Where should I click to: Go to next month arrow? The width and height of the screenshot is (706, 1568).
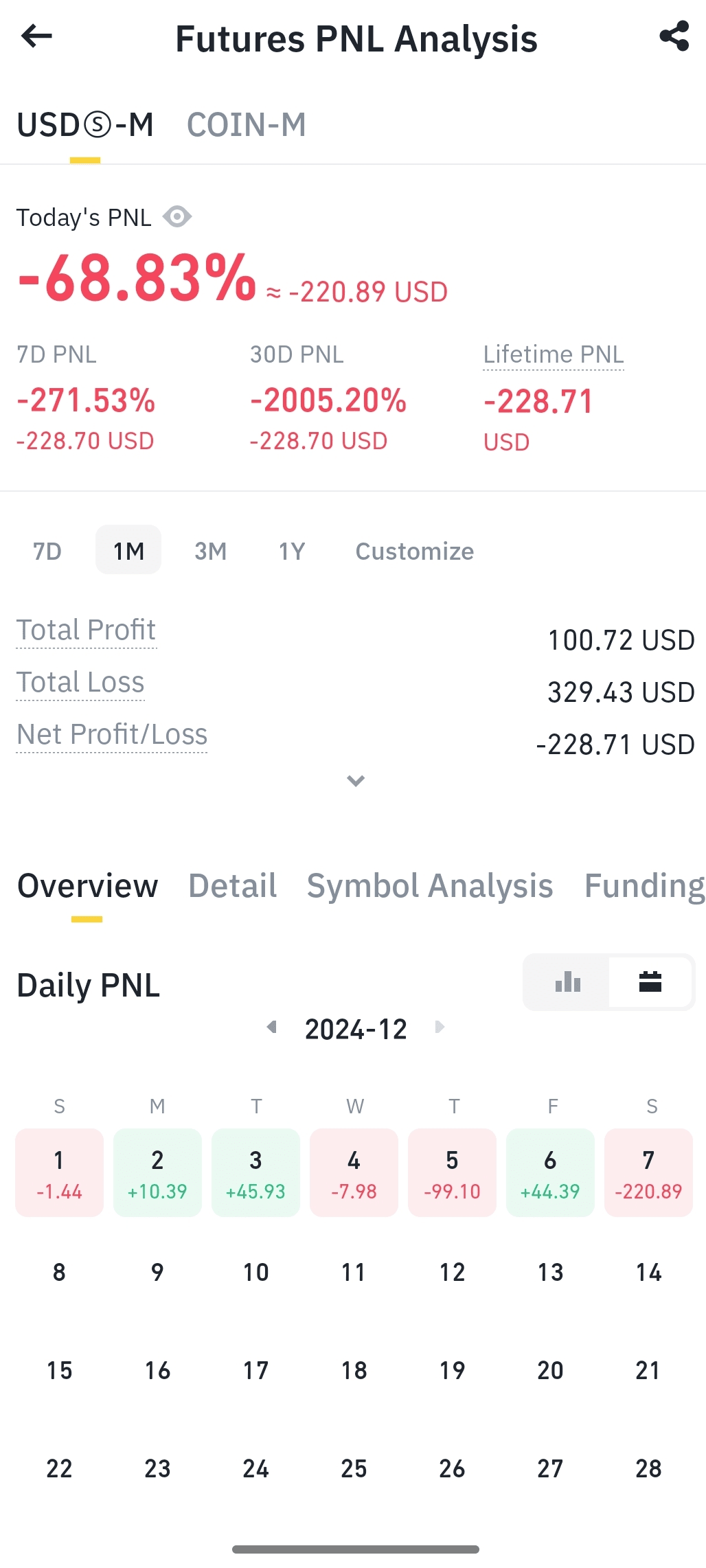[440, 1027]
